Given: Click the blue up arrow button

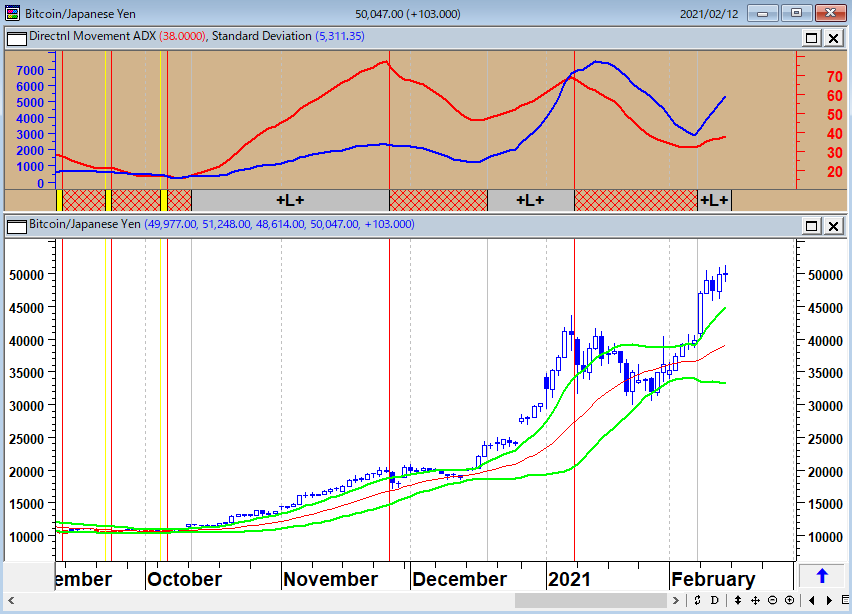Looking at the screenshot, I should (822, 577).
